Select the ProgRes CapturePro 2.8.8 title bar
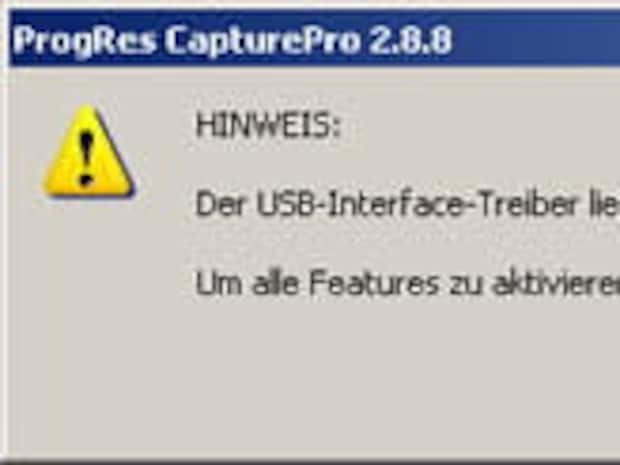This screenshot has width=620, height=465. point(315,39)
